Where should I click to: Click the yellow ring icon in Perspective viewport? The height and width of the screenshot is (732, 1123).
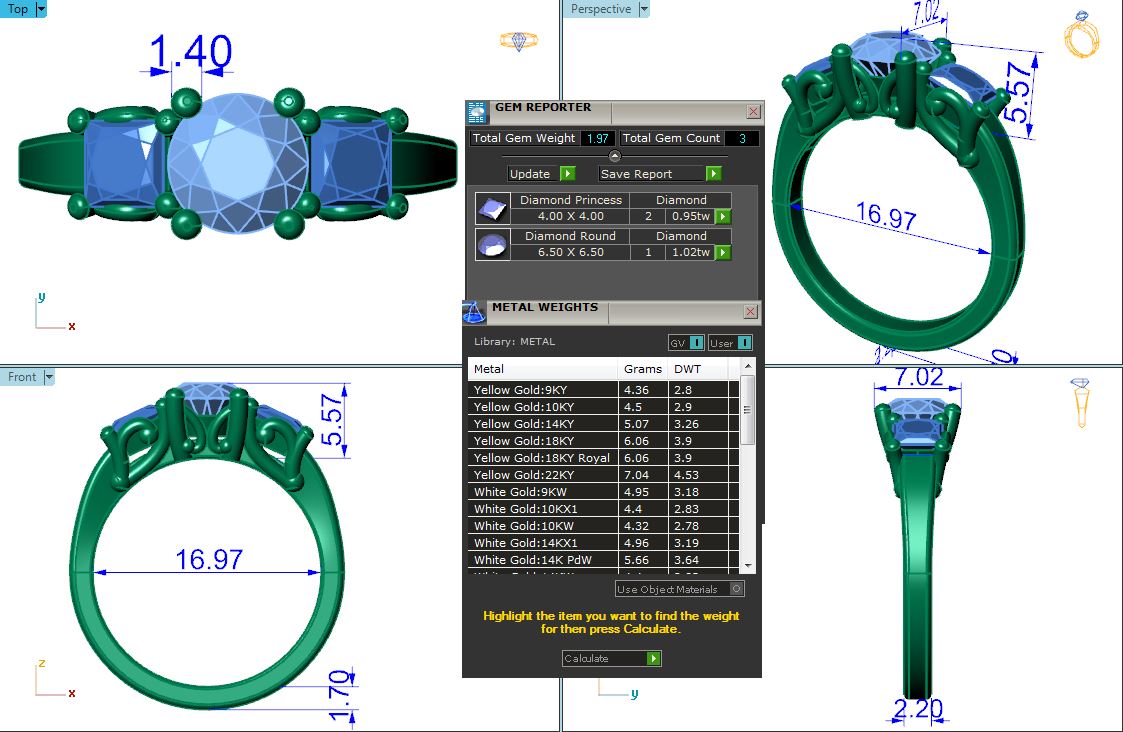(x=1082, y=37)
